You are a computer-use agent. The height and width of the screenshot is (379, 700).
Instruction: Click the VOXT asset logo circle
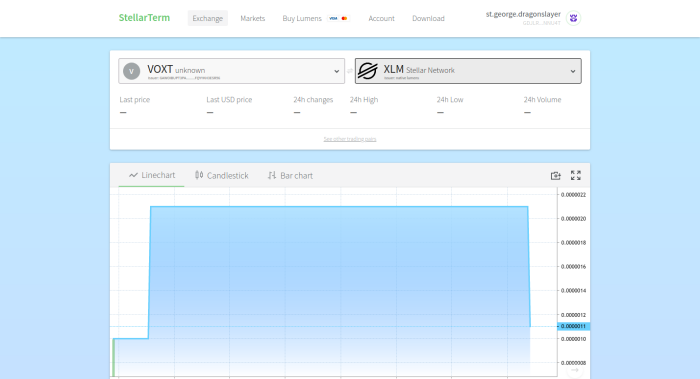(x=131, y=71)
